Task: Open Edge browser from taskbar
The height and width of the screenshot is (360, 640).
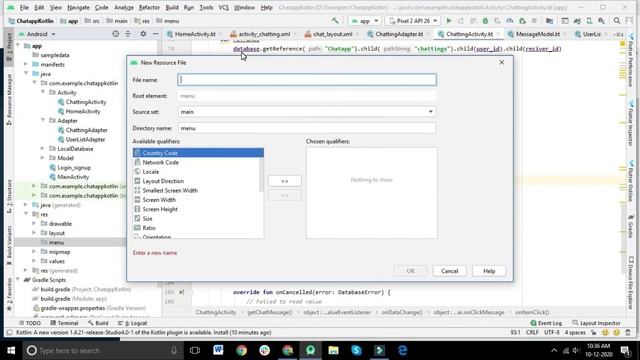Action: pos(402,350)
